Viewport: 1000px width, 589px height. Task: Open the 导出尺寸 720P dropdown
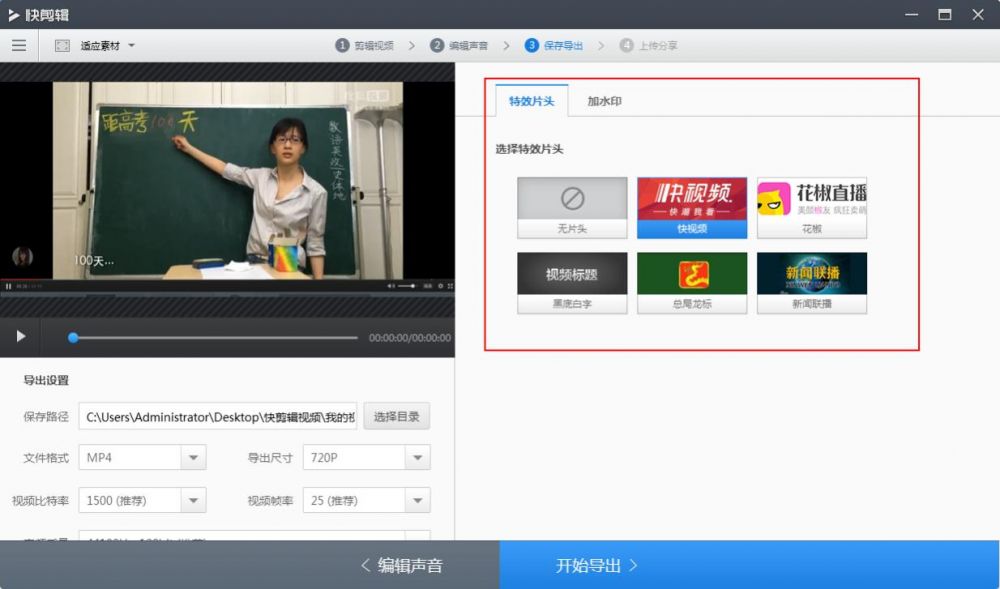pos(367,457)
